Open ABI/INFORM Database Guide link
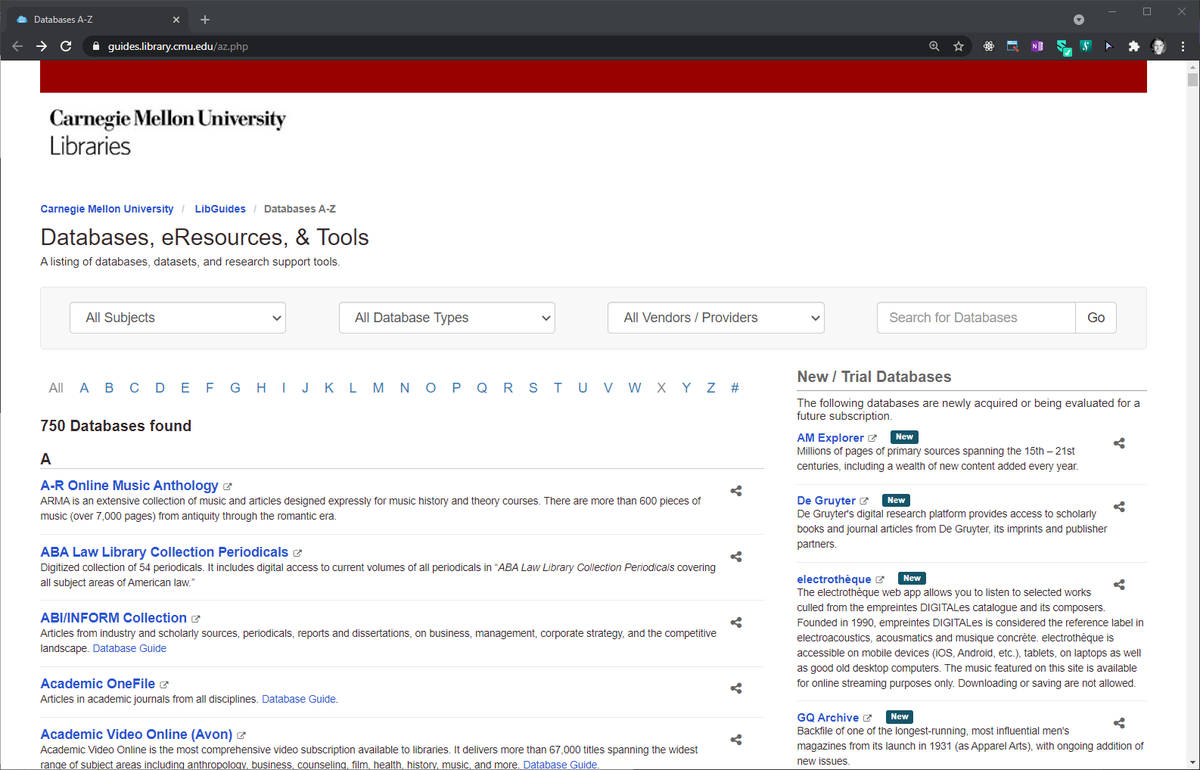Viewport: 1200px width, 770px height. click(x=129, y=648)
